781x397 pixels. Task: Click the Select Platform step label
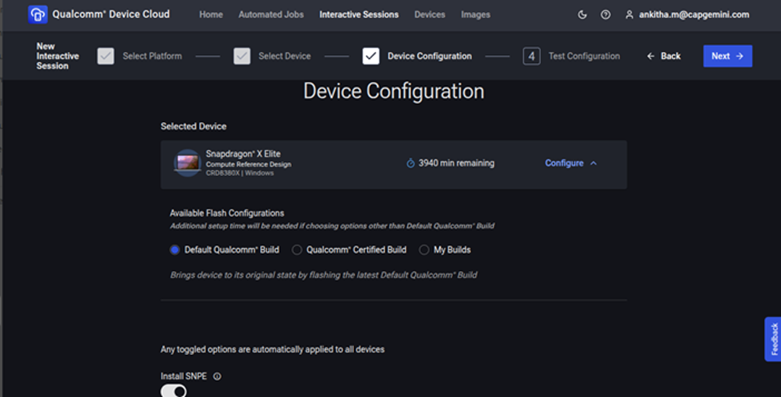(x=152, y=56)
